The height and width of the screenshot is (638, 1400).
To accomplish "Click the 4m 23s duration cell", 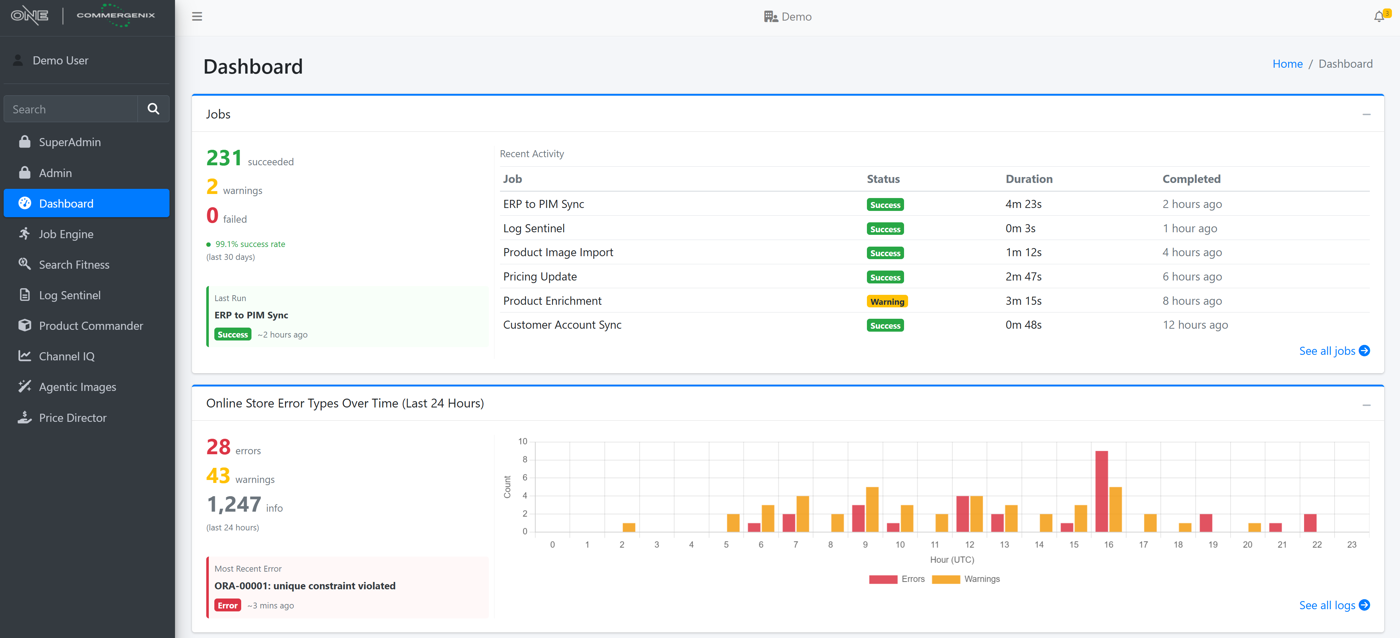I will coord(1024,204).
